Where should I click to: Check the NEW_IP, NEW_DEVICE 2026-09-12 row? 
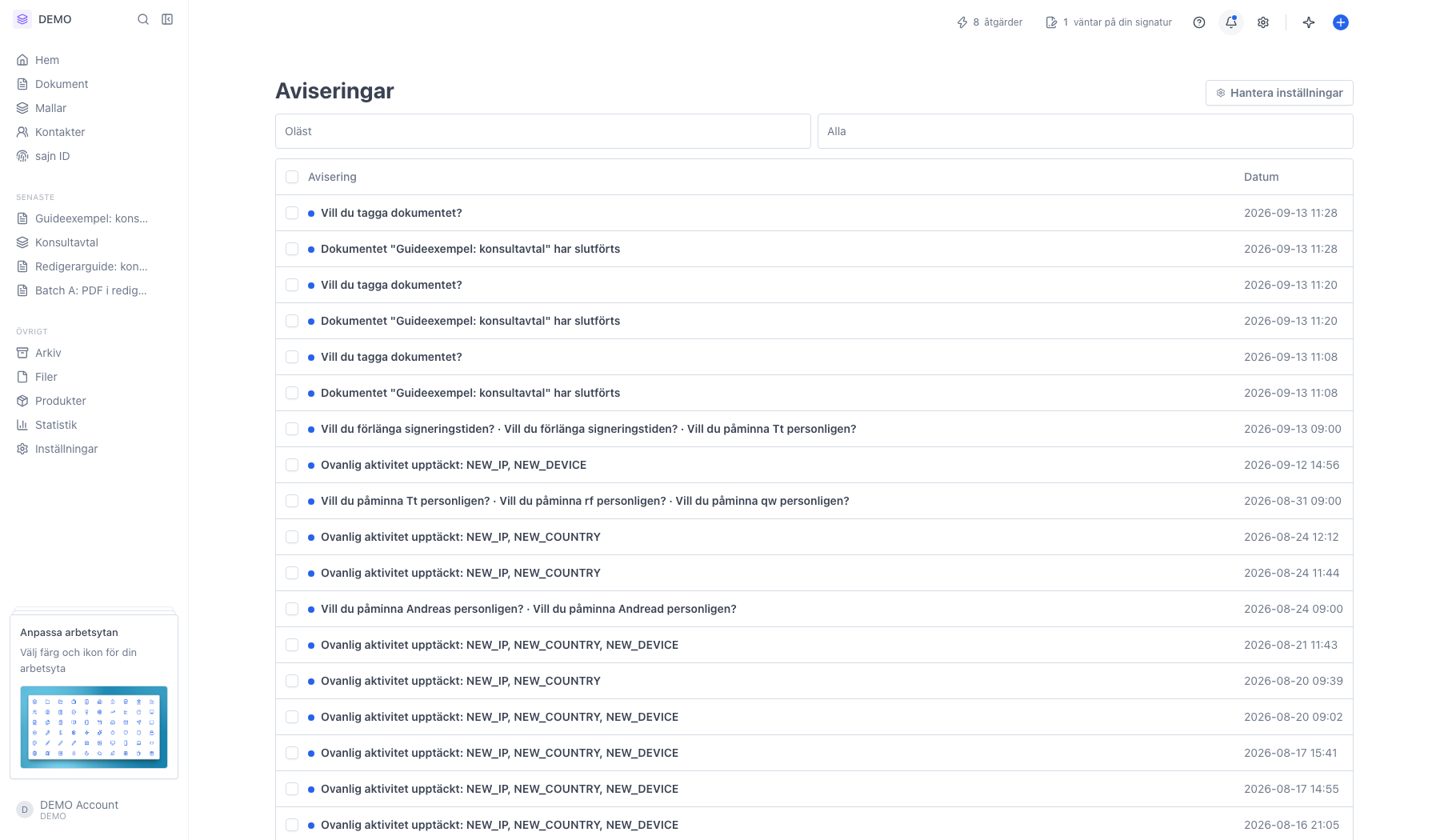(x=292, y=465)
